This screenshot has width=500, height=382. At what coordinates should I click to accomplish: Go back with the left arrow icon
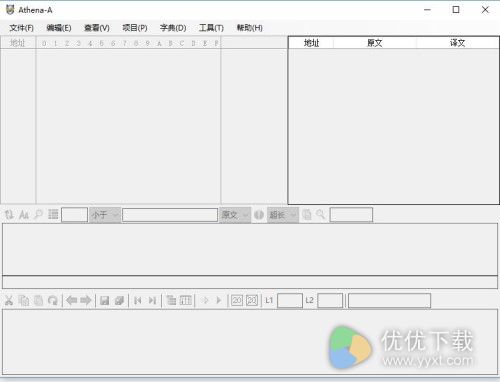coord(72,301)
